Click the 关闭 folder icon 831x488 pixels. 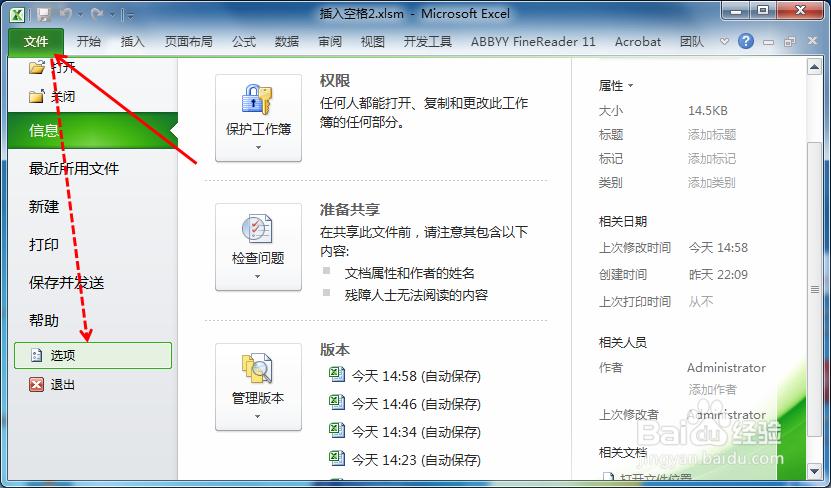click(x=37, y=96)
